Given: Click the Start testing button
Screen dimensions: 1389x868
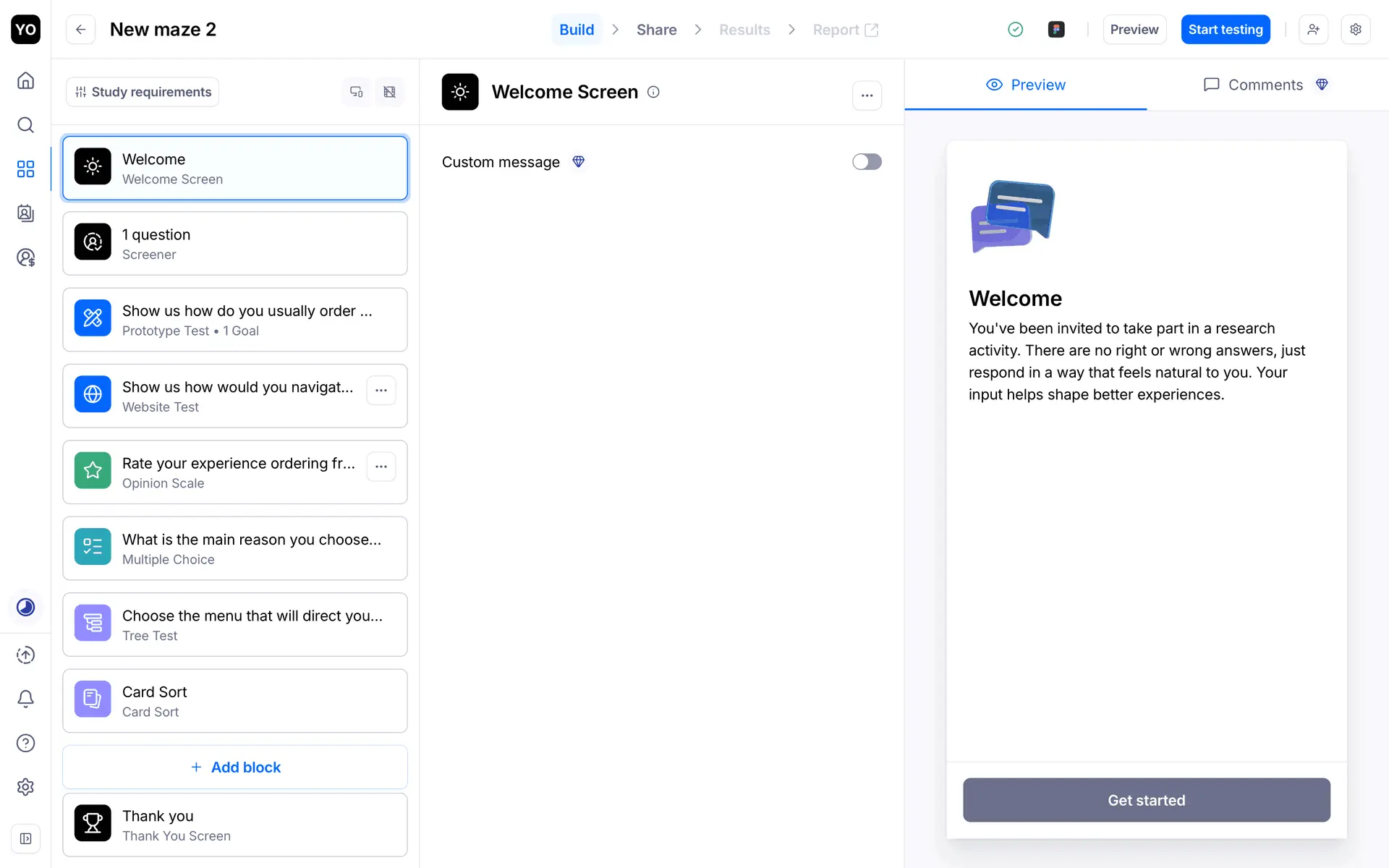Looking at the screenshot, I should click(x=1225, y=30).
